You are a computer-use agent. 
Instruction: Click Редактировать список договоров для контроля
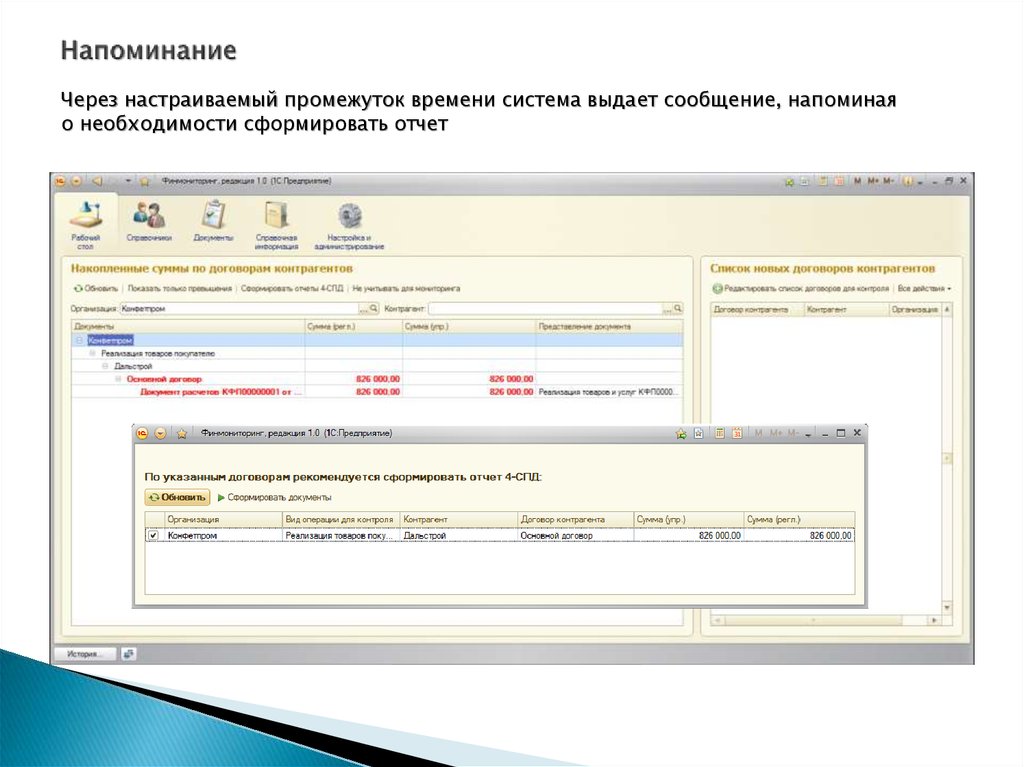pos(801,288)
